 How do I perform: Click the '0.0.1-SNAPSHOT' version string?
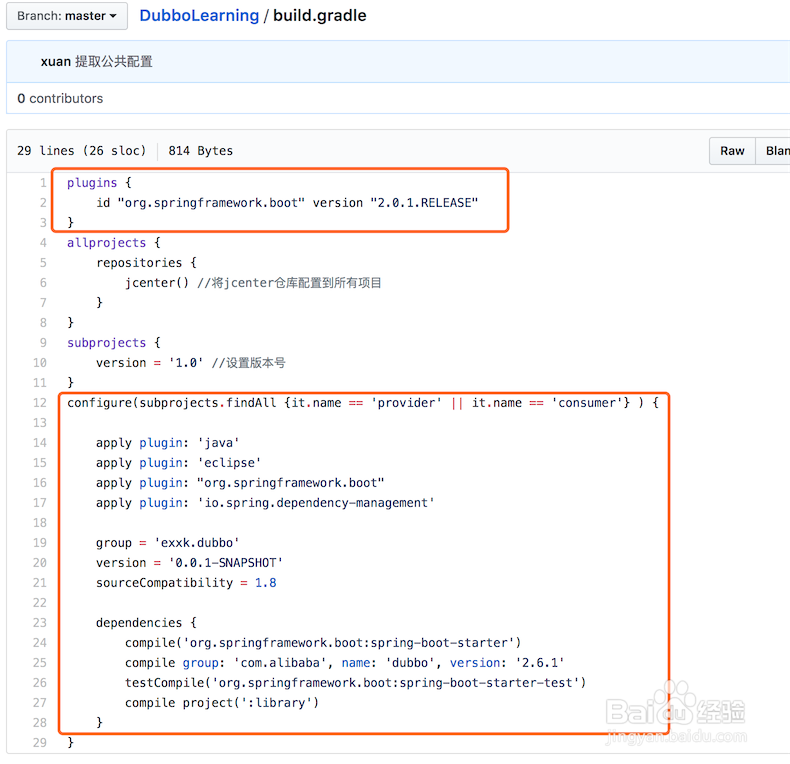[226, 563]
